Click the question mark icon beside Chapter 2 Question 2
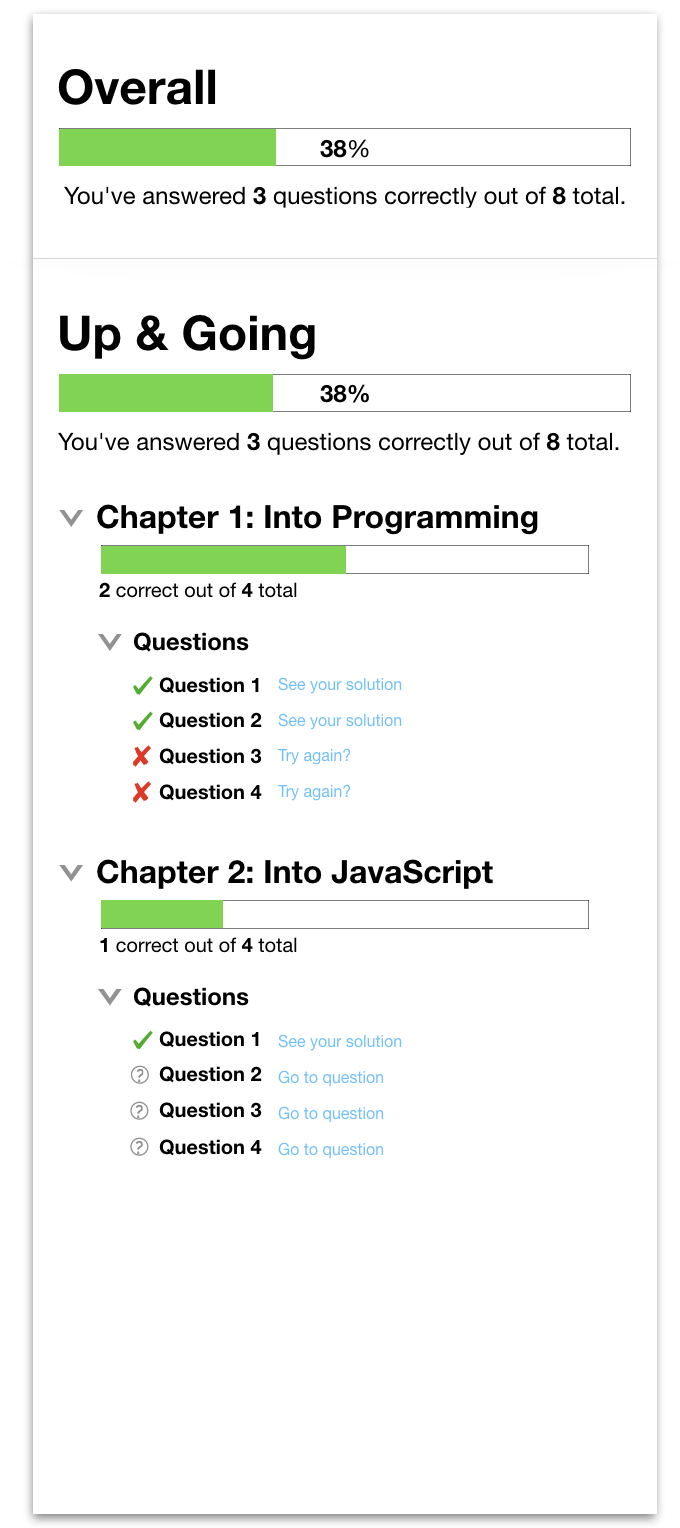 coord(139,1076)
